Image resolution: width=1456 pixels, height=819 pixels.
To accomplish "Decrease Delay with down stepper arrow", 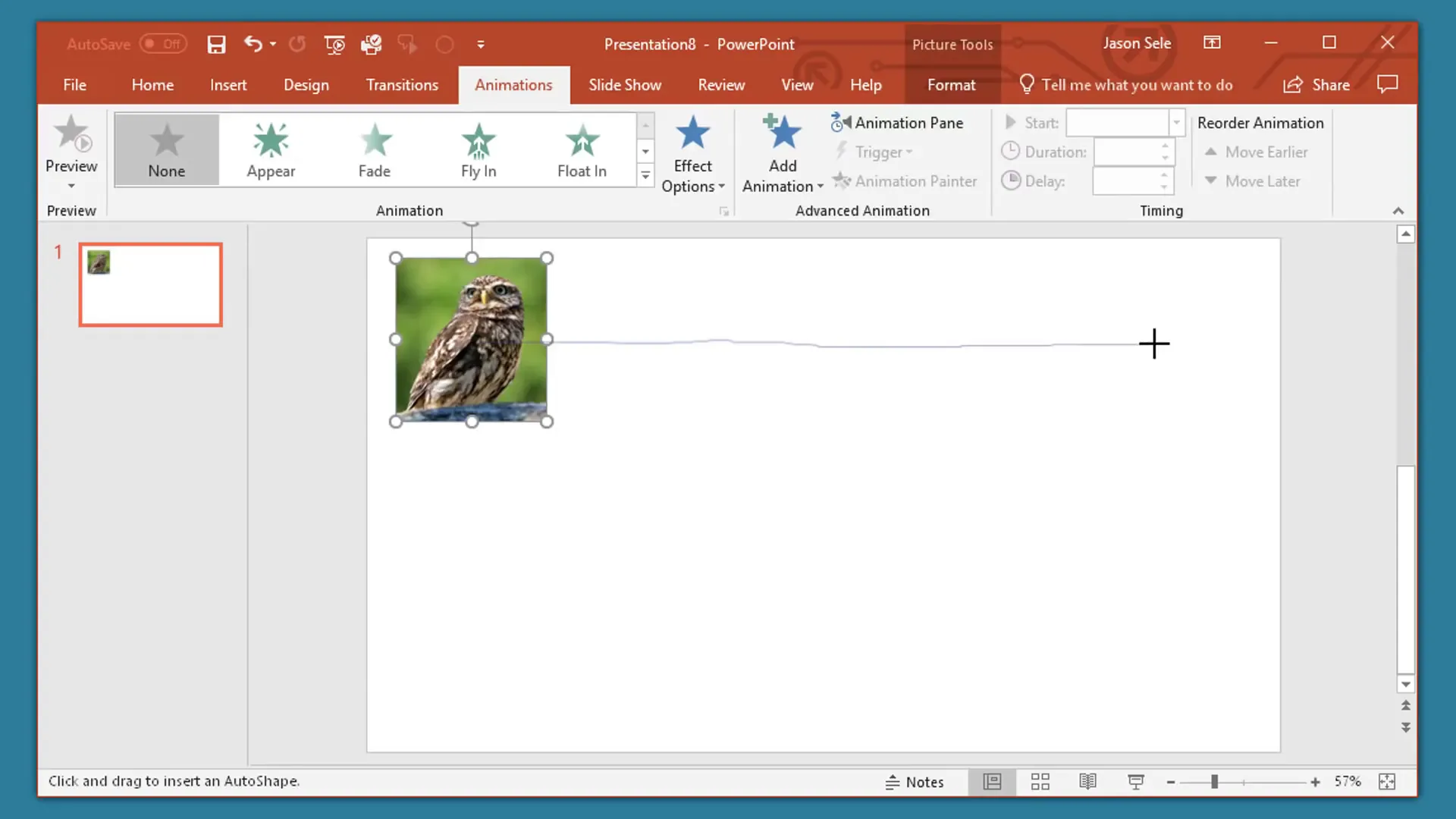I will (x=1165, y=187).
